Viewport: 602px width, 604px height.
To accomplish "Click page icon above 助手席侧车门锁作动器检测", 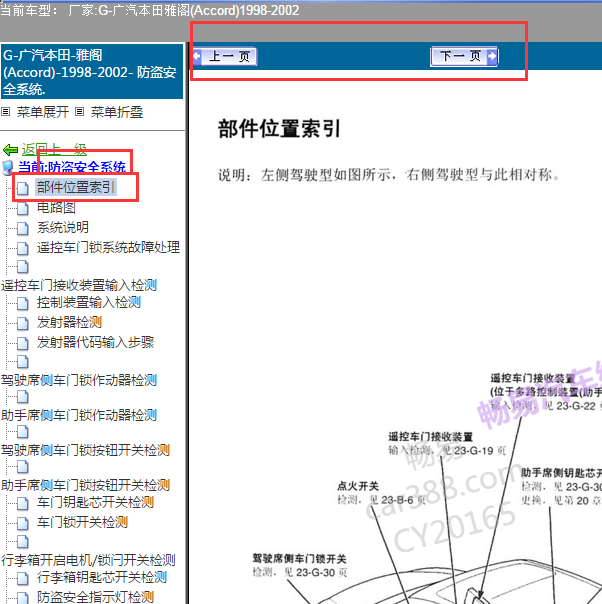I will click(x=23, y=397).
